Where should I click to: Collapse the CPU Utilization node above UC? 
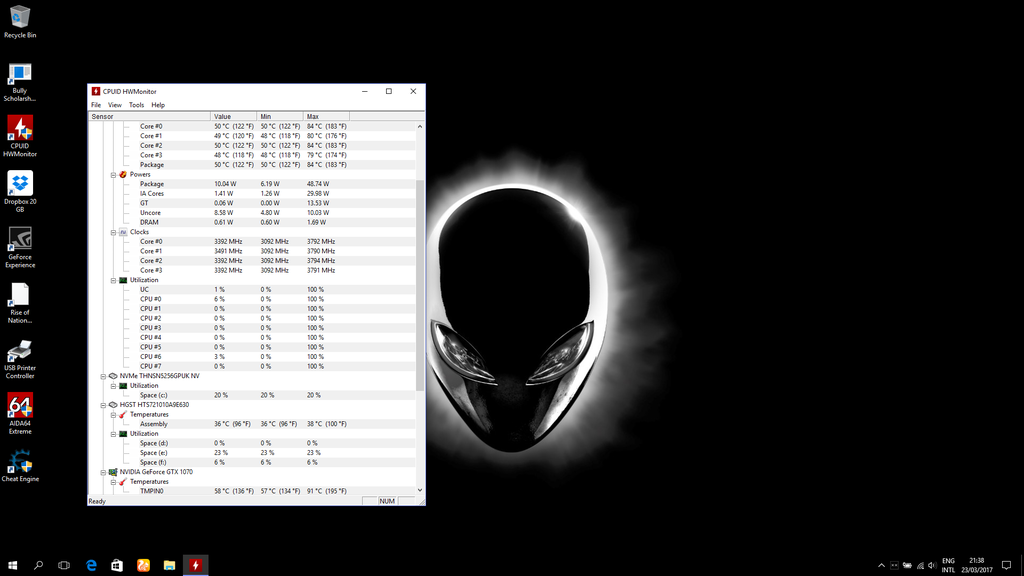click(113, 280)
